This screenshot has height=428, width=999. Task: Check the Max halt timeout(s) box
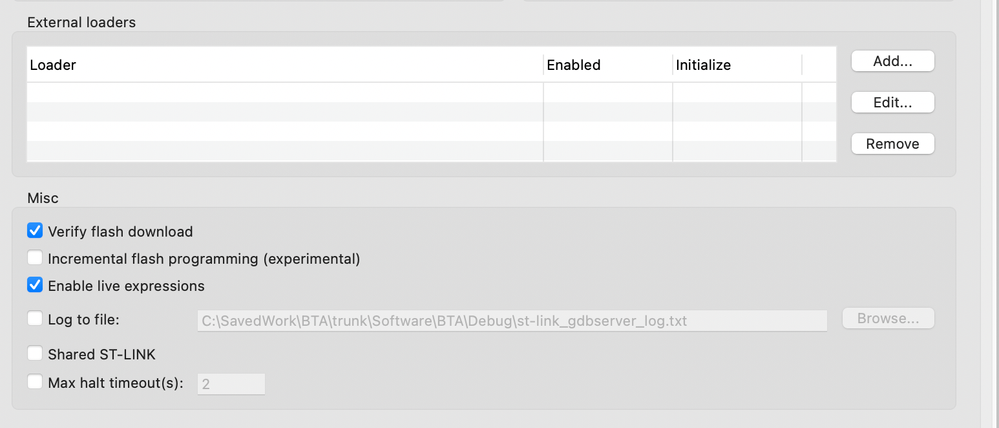click(36, 382)
